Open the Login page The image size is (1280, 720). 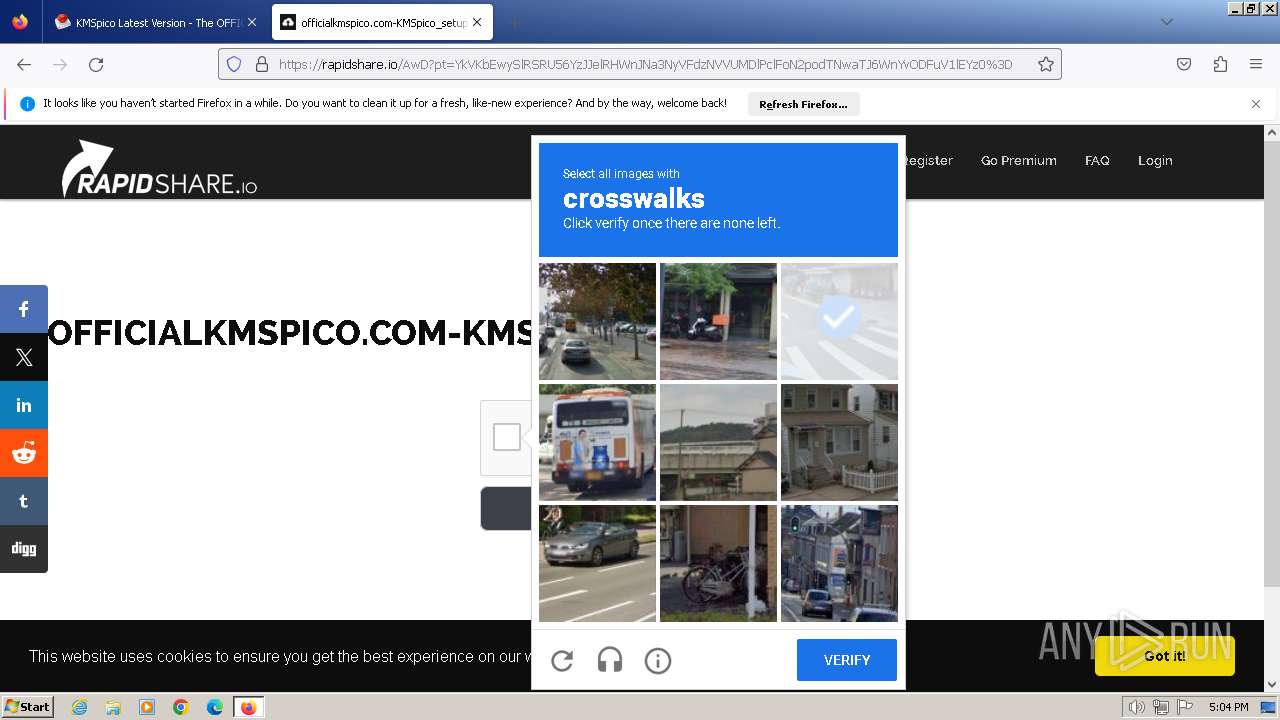(x=1155, y=160)
